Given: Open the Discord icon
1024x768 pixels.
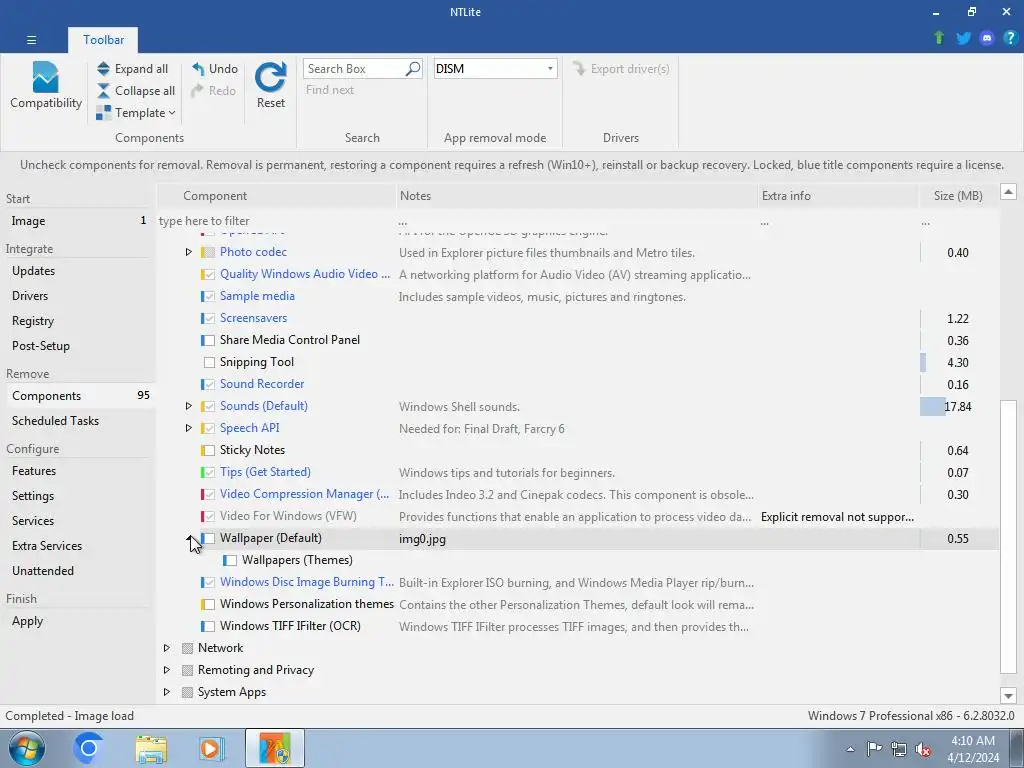Looking at the screenshot, I should click(987, 38).
